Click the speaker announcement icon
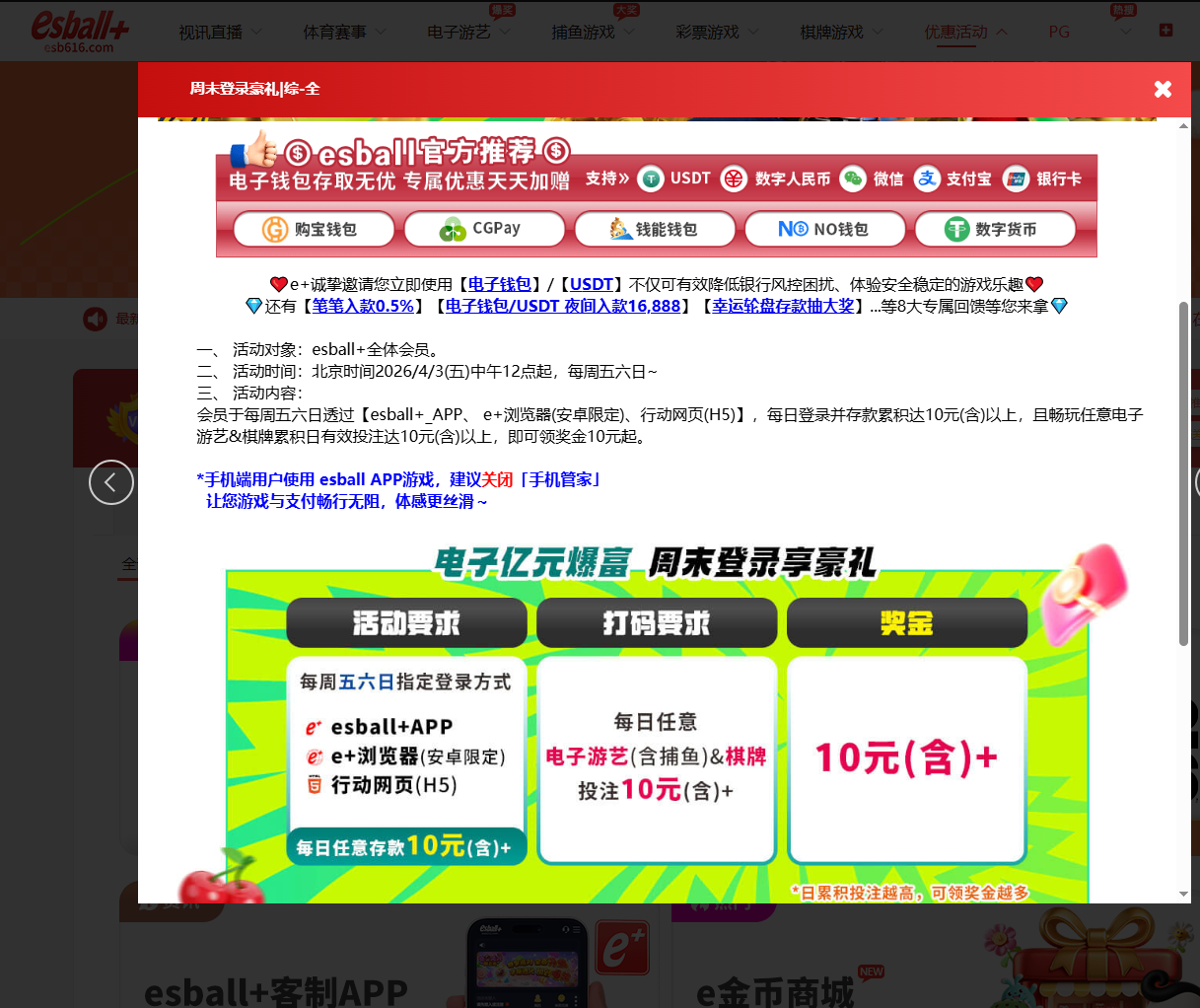 95,319
